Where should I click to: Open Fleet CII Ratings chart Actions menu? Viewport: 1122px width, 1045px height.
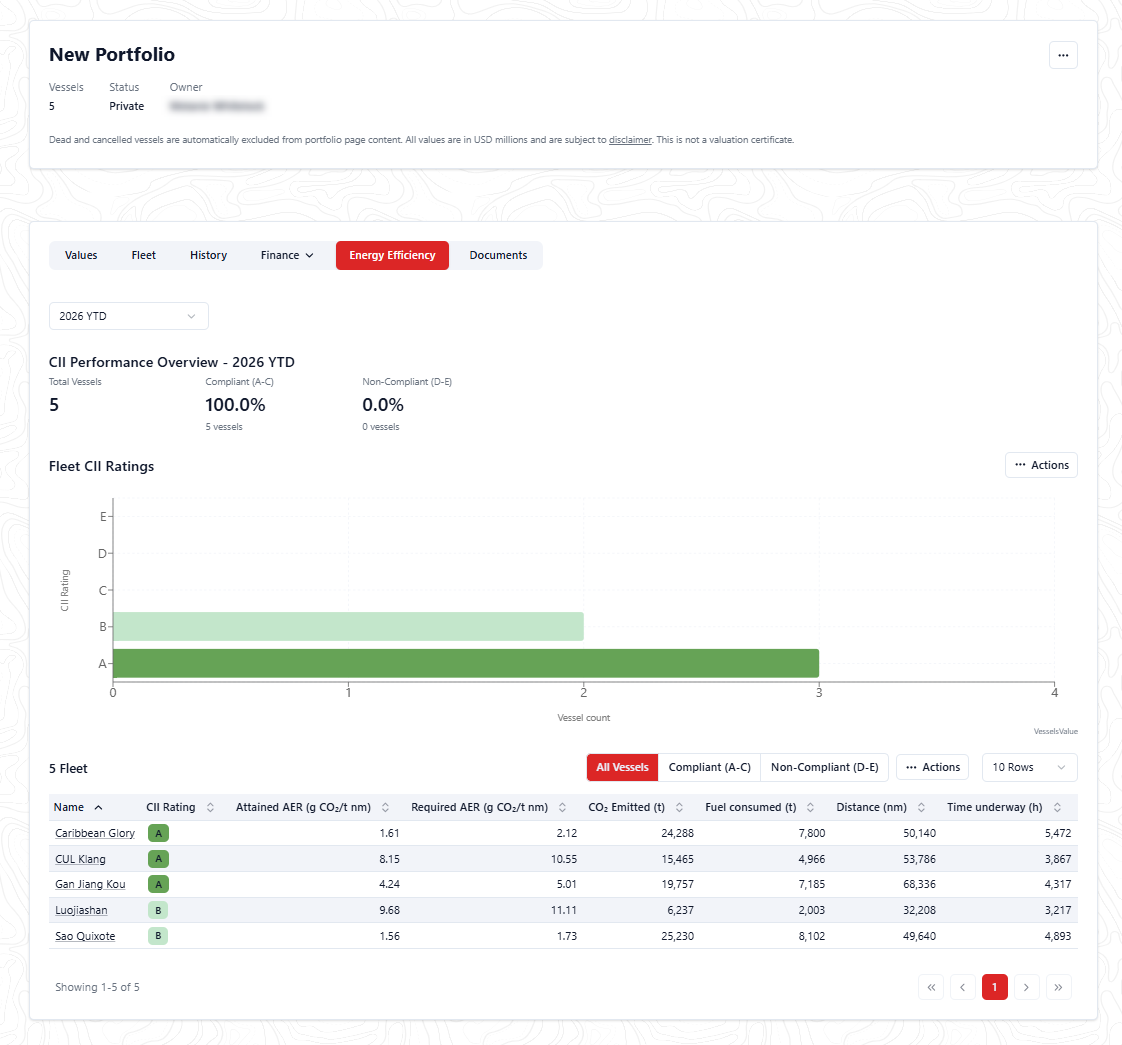pyautogui.click(x=1041, y=465)
